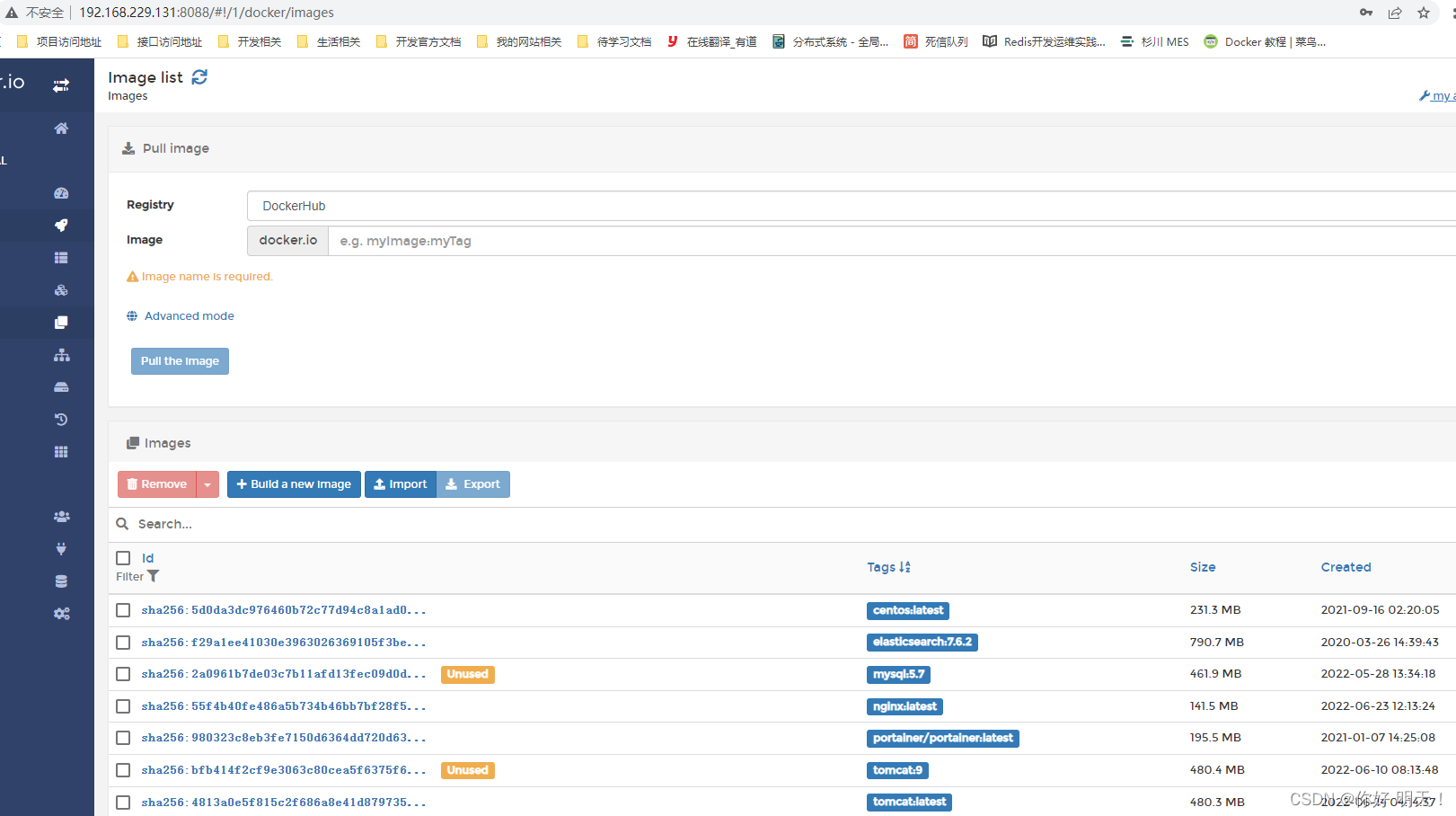1456x816 pixels.
Task: Click the globe icon beside Advanced mode
Action: 132,316
